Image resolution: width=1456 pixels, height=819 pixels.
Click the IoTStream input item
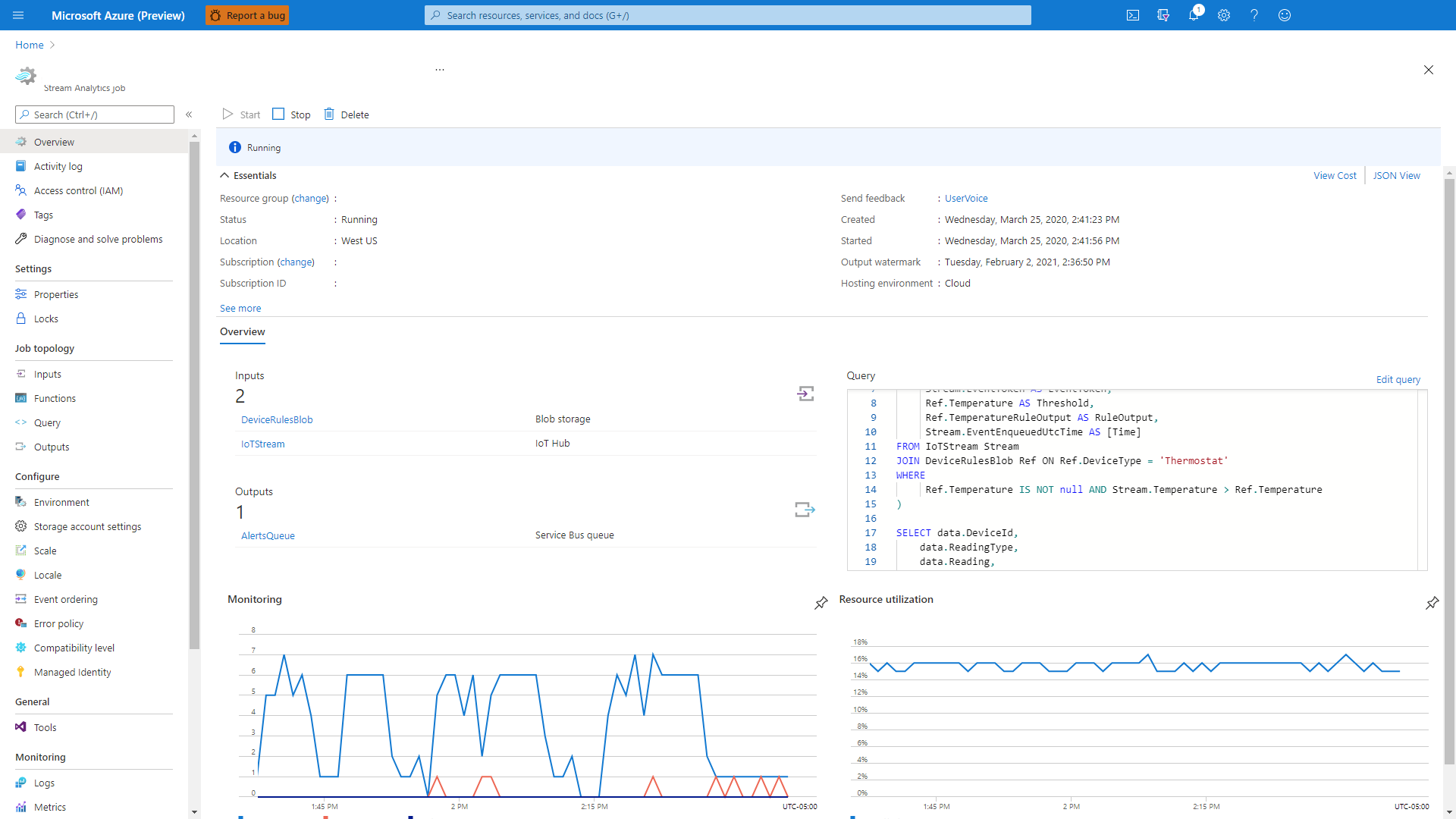261,443
